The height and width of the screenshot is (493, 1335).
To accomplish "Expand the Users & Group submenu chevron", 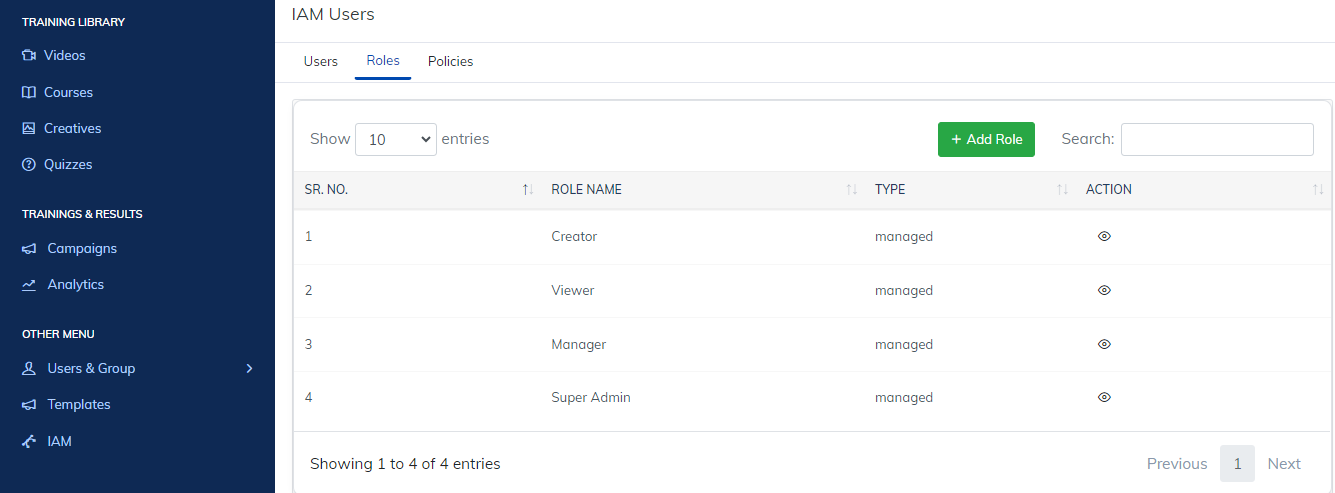I will [x=250, y=369].
